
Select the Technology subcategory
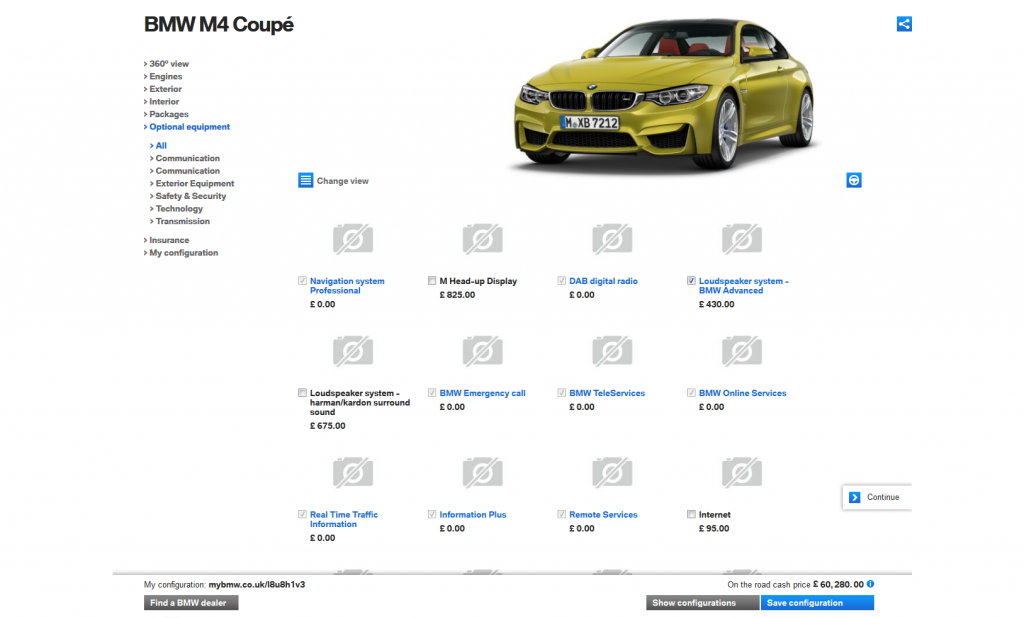pyautogui.click(x=179, y=209)
